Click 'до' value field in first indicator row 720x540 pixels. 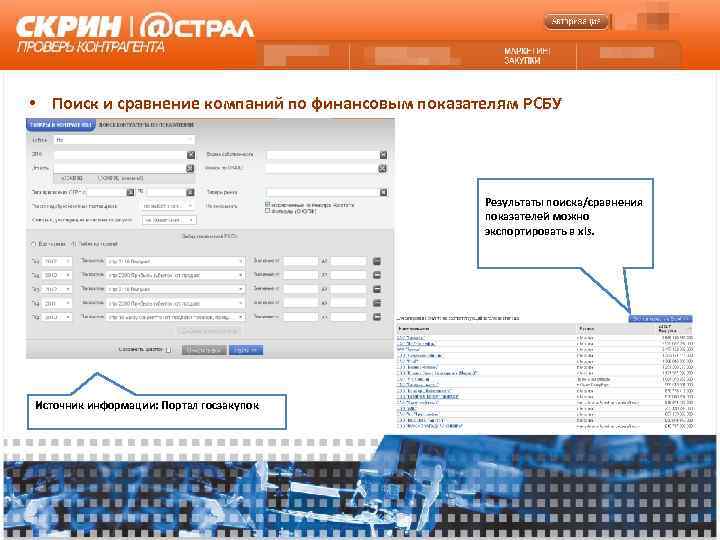[349, 261]
